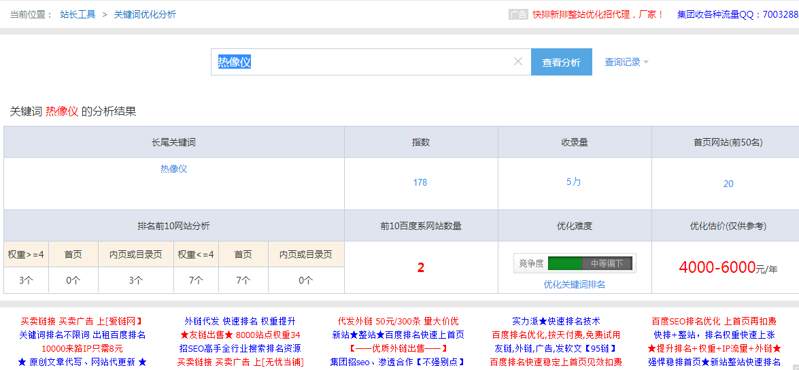799x370 pixels.
Task: Open the 快排+整站,排名权重快速上涨 ad
Action: (x=714, y=335)
